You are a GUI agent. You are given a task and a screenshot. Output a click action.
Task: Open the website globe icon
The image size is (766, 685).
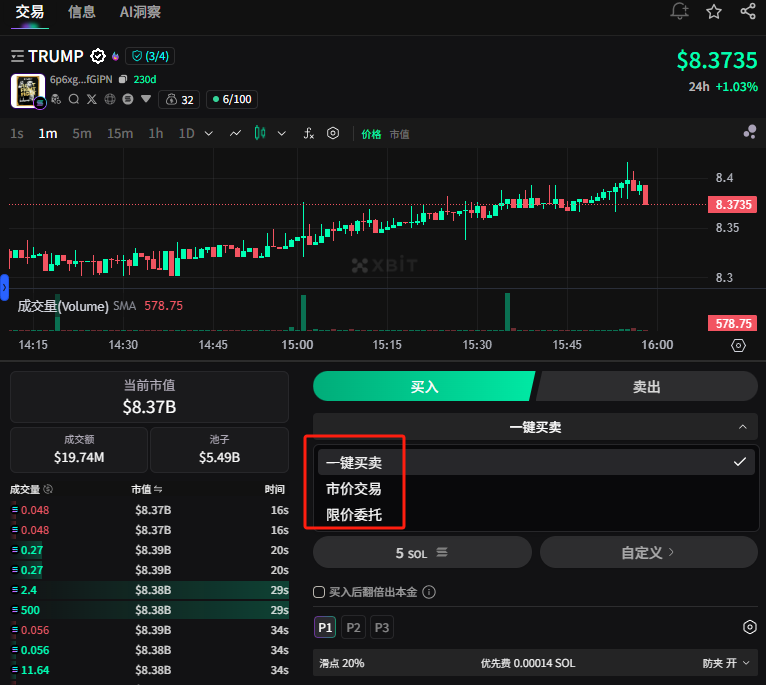[x=110, y=99]
